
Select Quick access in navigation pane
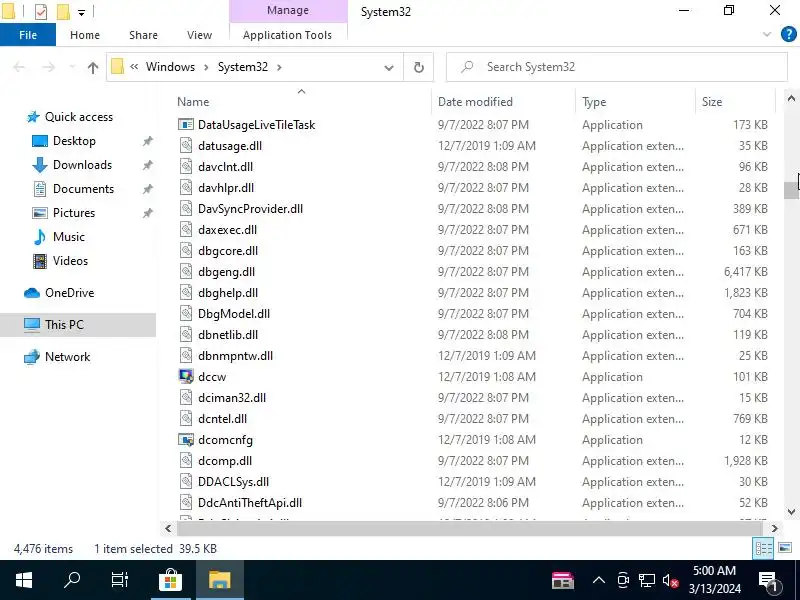tap(79, 117)
